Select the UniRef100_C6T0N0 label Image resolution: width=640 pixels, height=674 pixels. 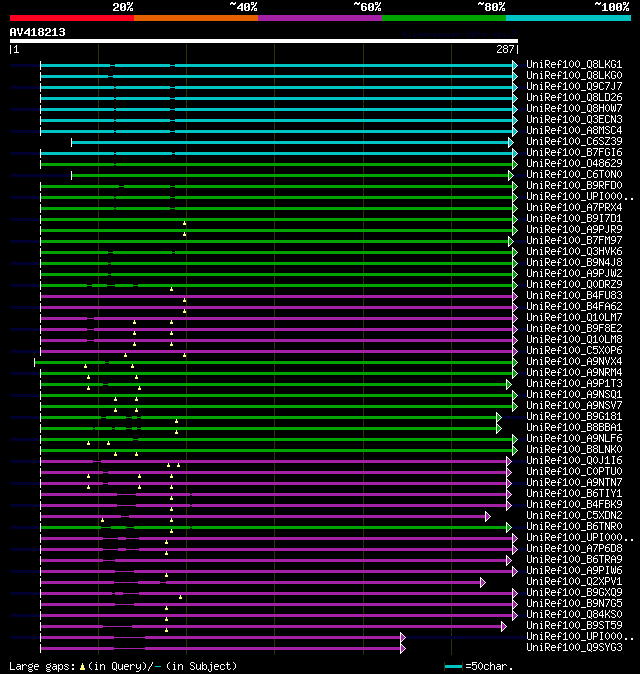[x=574, y=175]
